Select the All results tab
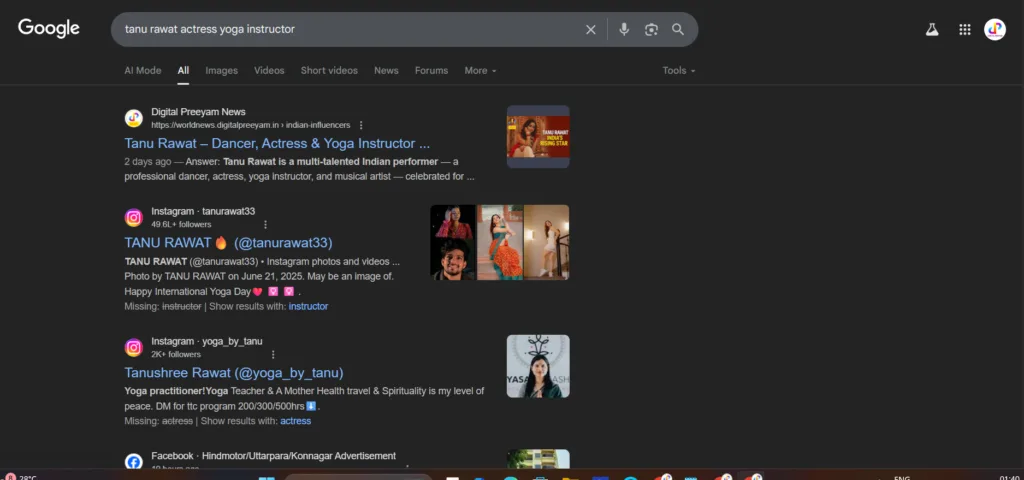Image resolution: width=1024 pixels, height=480 pixels. 184,71
